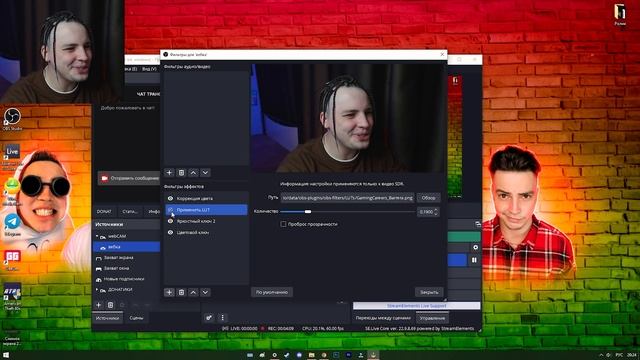This screenshot has width=640, height=360.
Task: Expand the ДОНАТИКИ group in sources
Action: click(x=97, y=289)
